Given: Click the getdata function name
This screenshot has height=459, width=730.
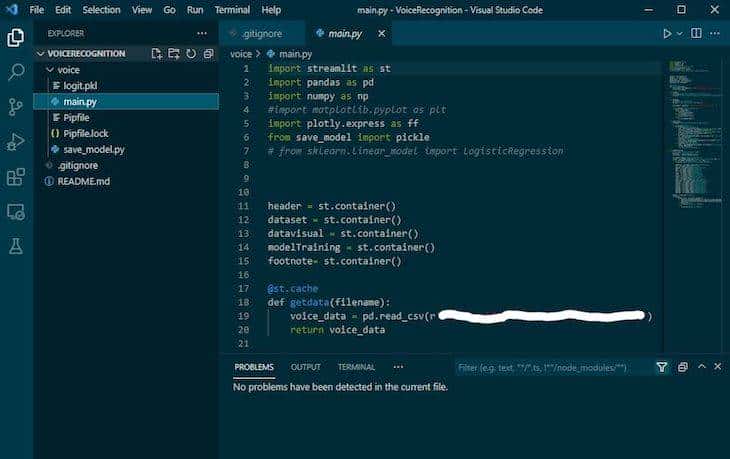Looking at the screenshot, I should point(309,302).
